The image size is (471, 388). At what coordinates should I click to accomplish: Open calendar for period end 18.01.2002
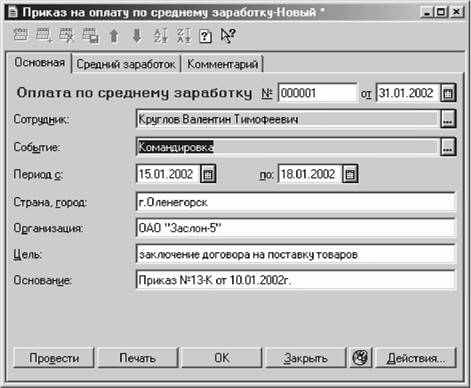350,174
